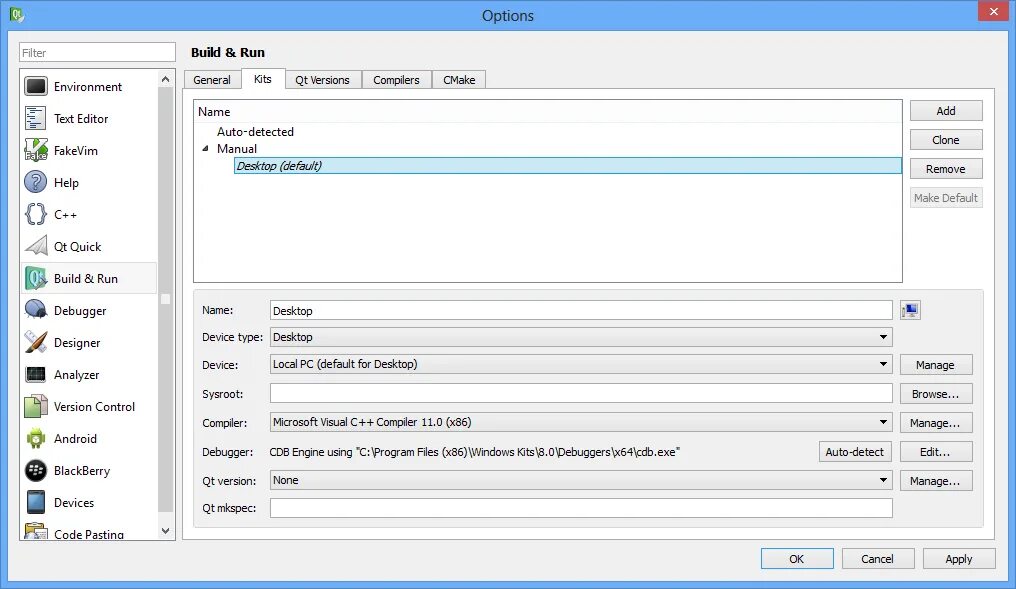Image resolution: width=1016 pixels, height=589 pixels.
Task: Click Manage... next to Compiler
Action: [x=936, y=423]
